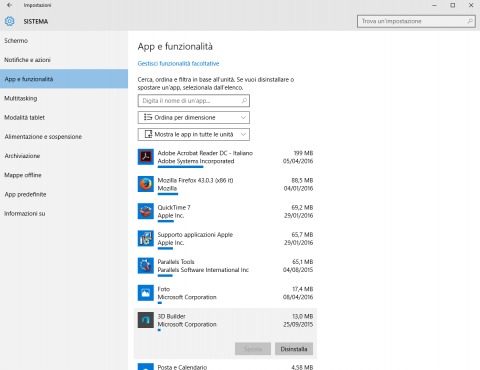Select the 3D Builder app name
The image size is (480, 370).
pos(171,316)
